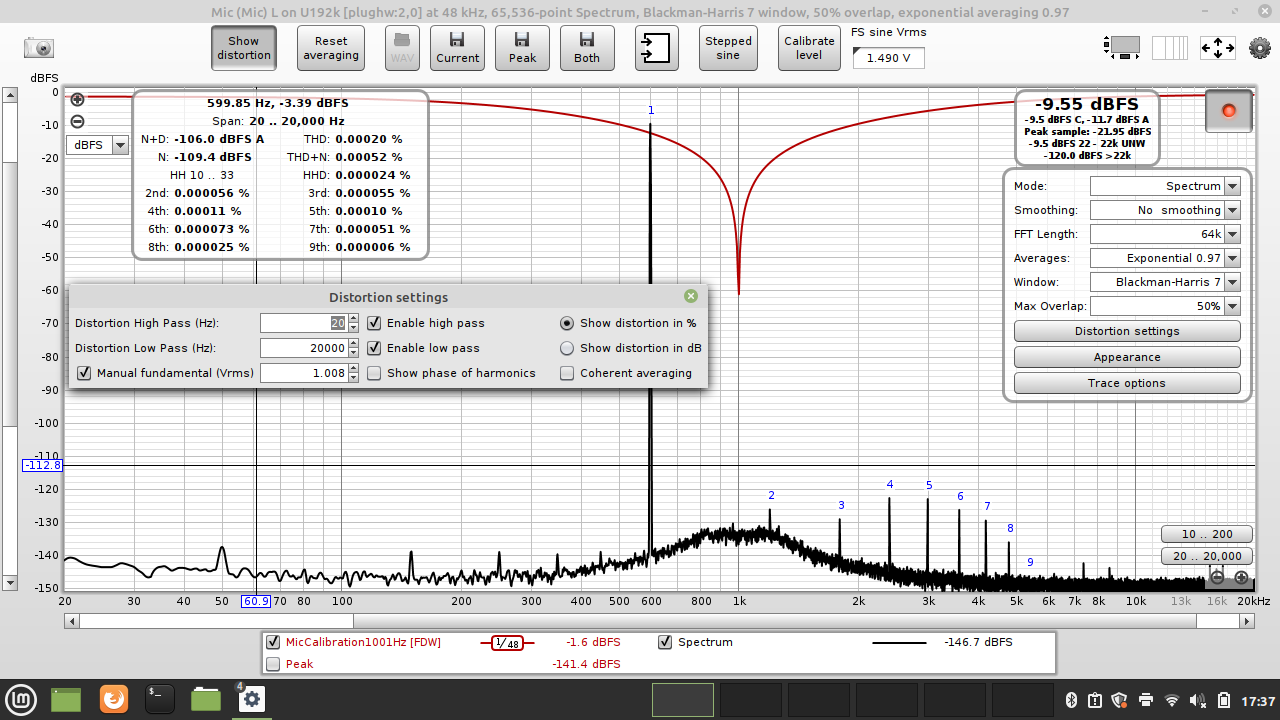
Task: Uncheck Enable low pass
Action: click(374, 348)
